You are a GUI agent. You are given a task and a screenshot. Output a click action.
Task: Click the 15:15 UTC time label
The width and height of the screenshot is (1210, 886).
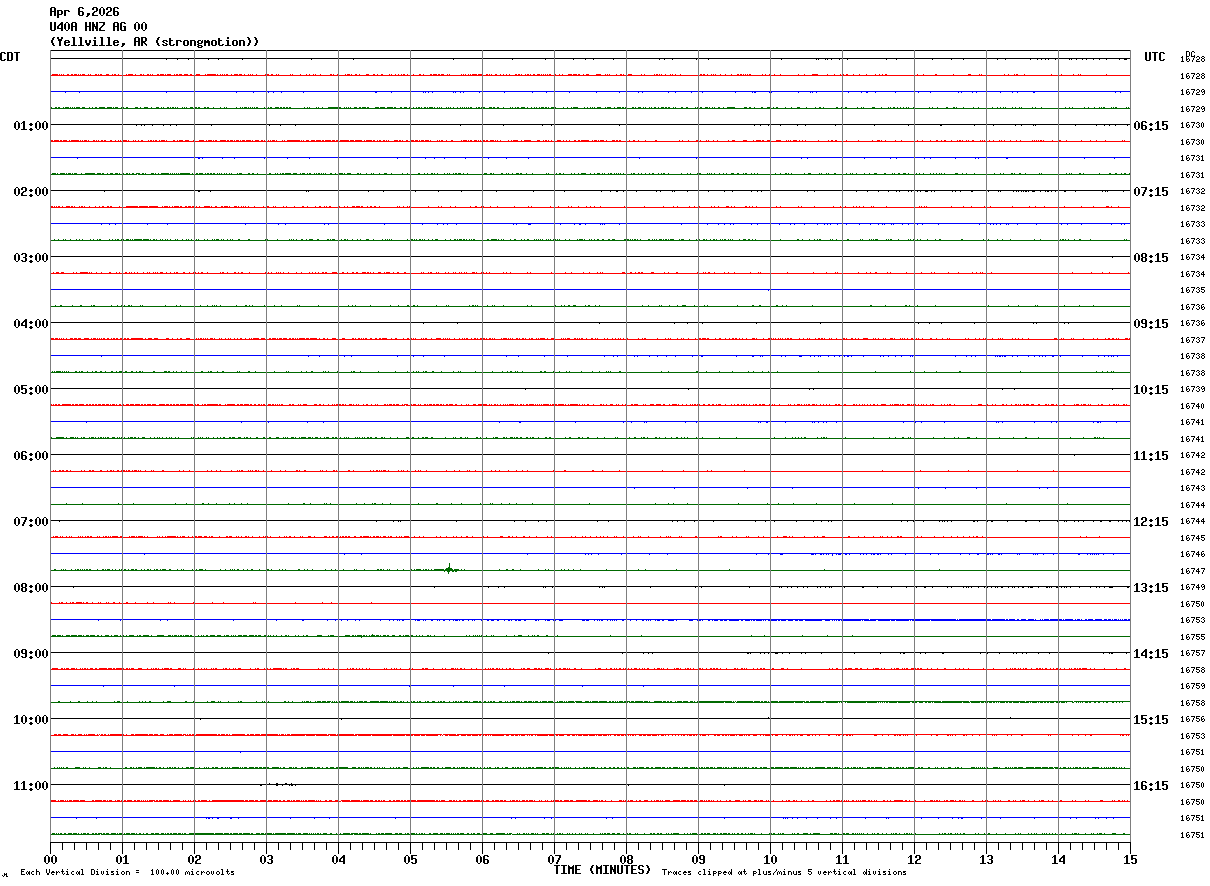(x=1150, y=720)
